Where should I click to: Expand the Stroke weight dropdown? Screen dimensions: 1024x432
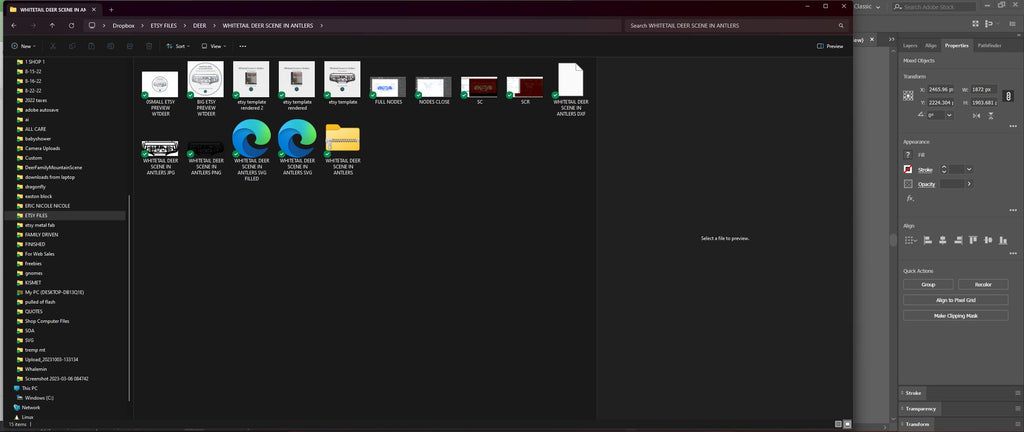(x=969, y=170)
